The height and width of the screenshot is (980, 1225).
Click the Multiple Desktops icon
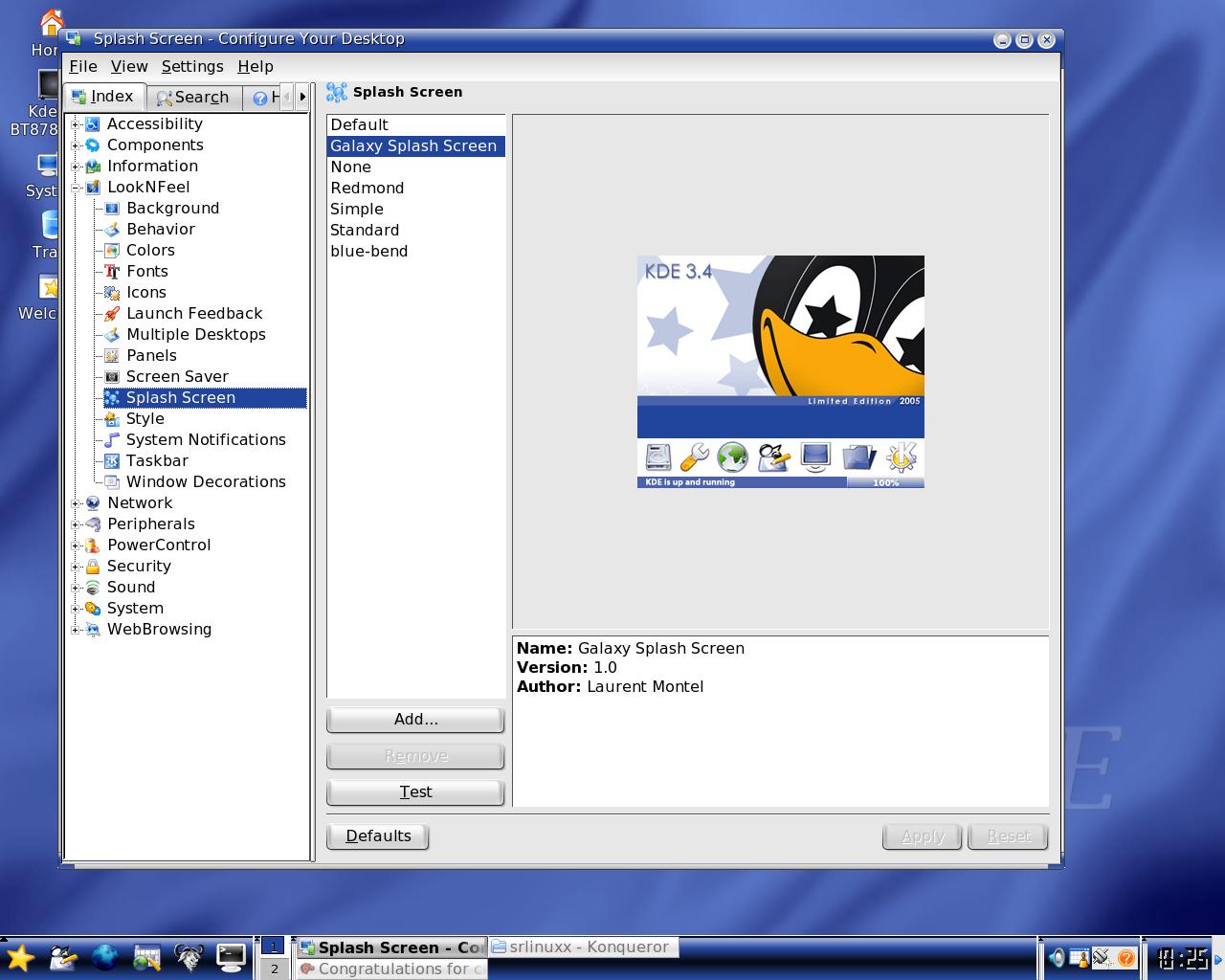pyautogui.click(x=112, y=335)
